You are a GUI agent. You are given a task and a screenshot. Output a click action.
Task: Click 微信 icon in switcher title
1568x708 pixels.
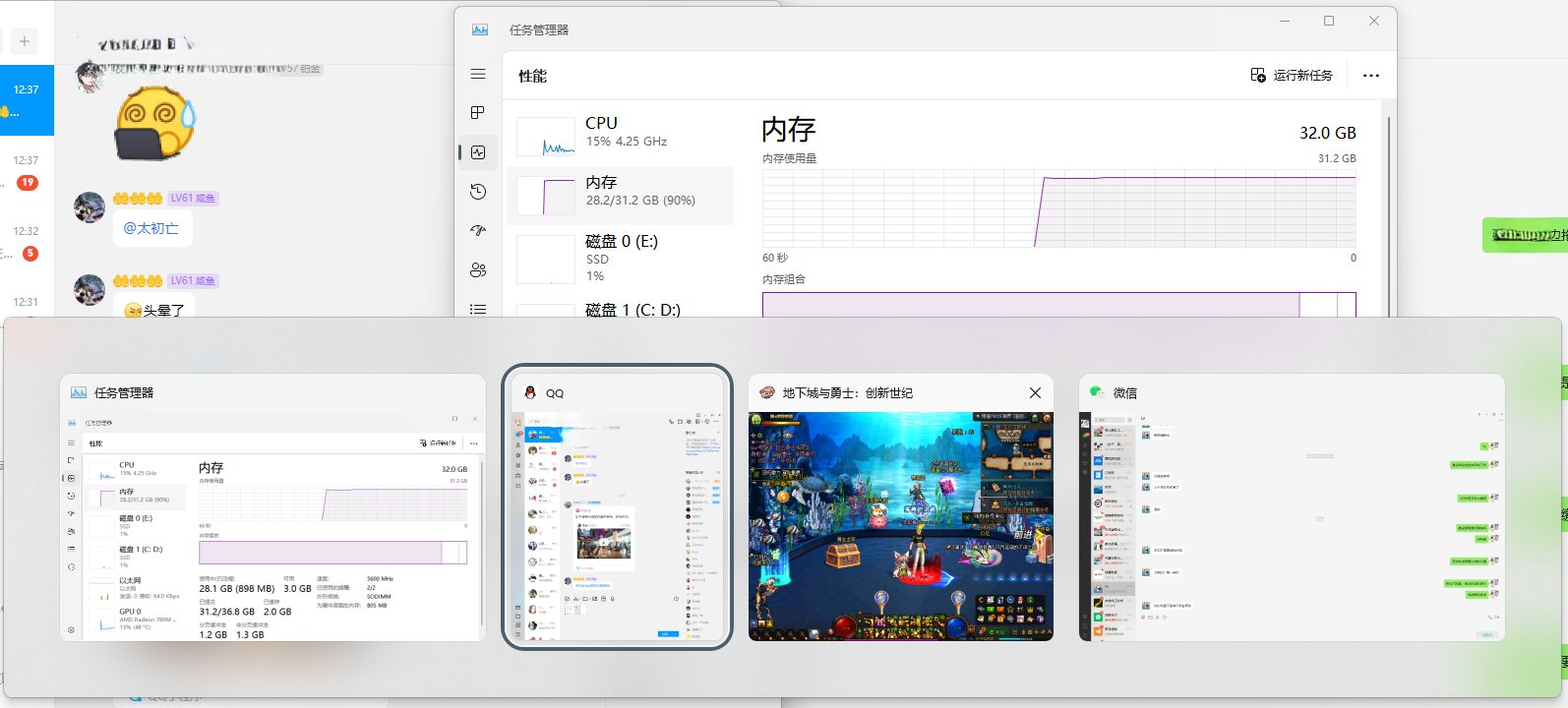pos(1098,392)
